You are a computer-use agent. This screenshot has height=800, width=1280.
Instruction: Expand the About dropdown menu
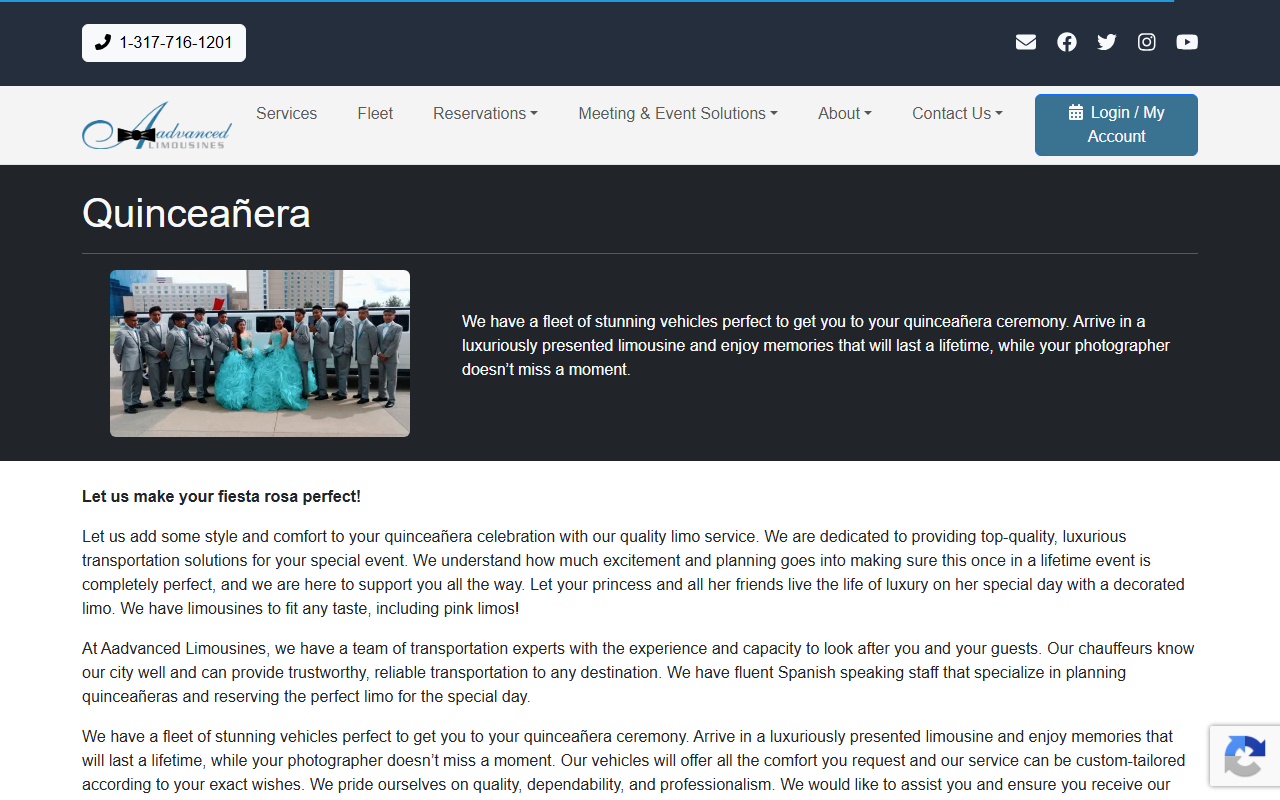coord(845,113)
